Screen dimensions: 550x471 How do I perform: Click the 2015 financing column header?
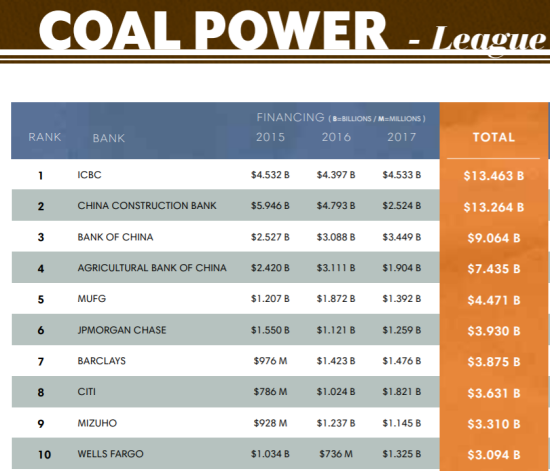point(270,137)
